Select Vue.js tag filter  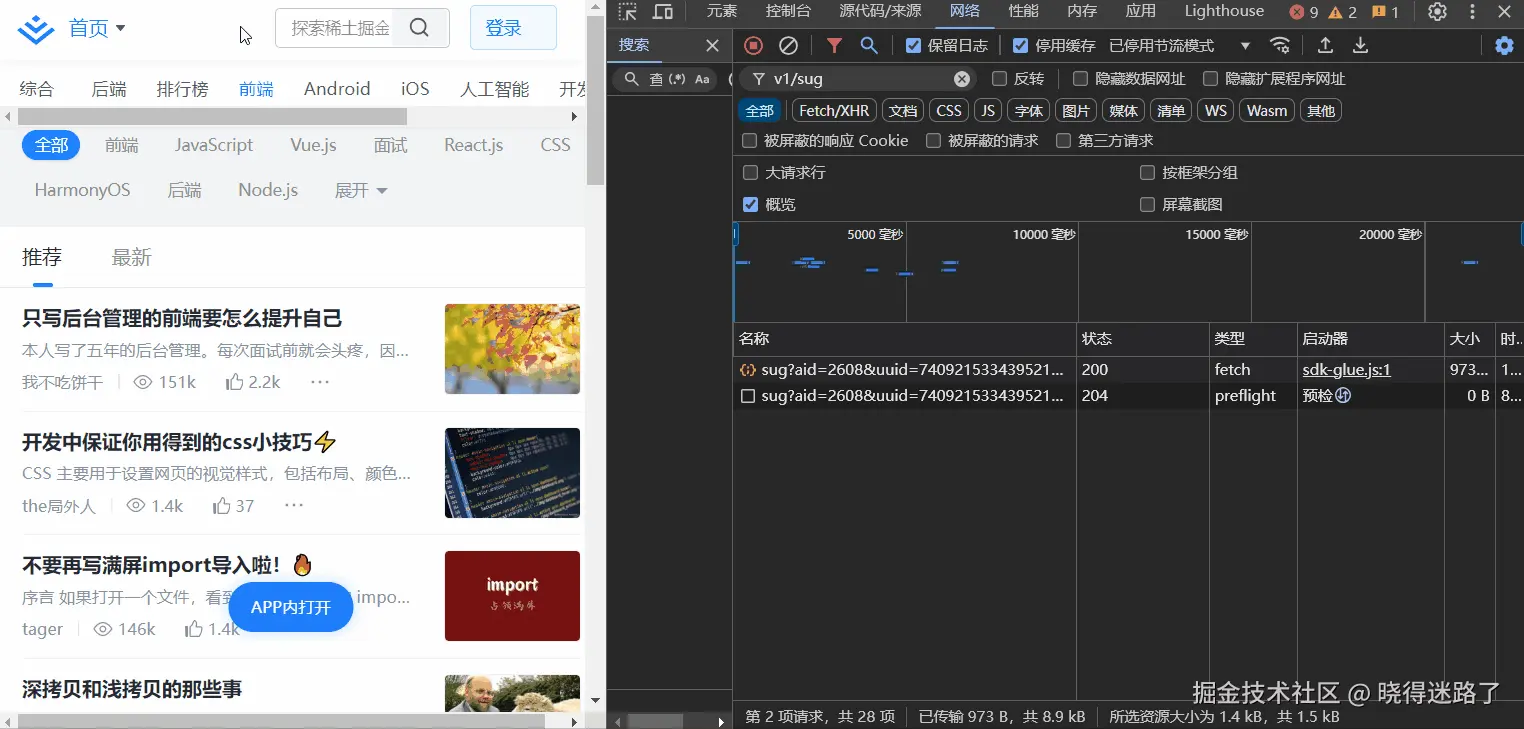[x=314, y=145]
